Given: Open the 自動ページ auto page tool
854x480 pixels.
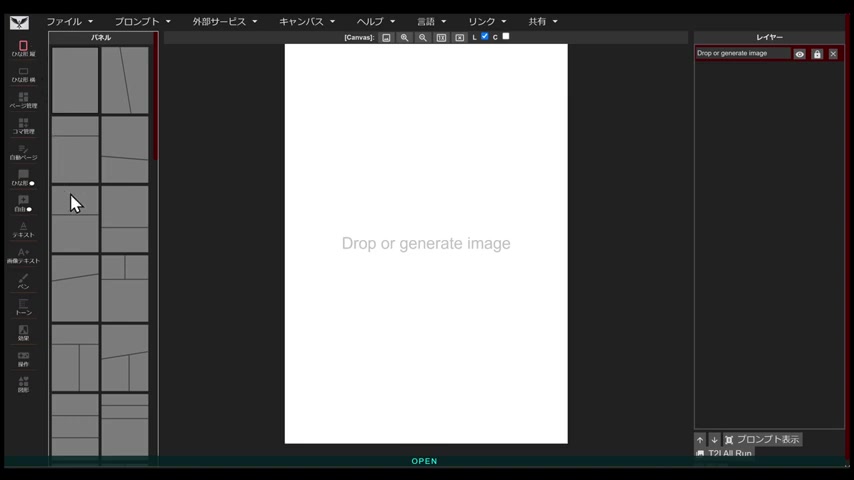Looking at the screenshot, I should tap(23, 152).
